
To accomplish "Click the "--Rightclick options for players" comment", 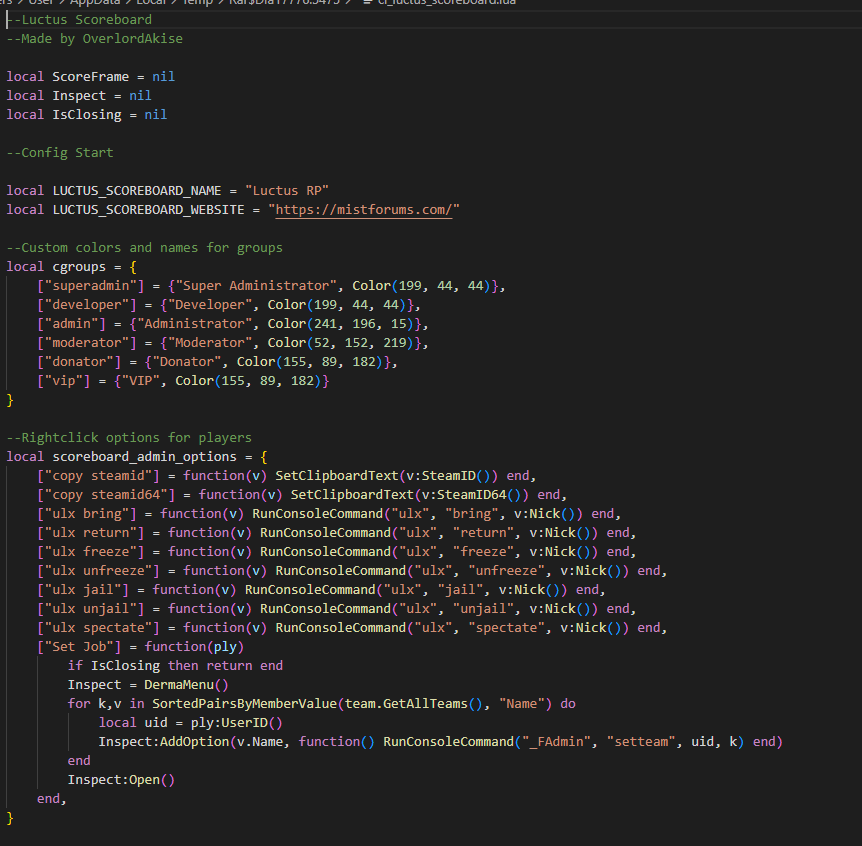I will 129,438.
